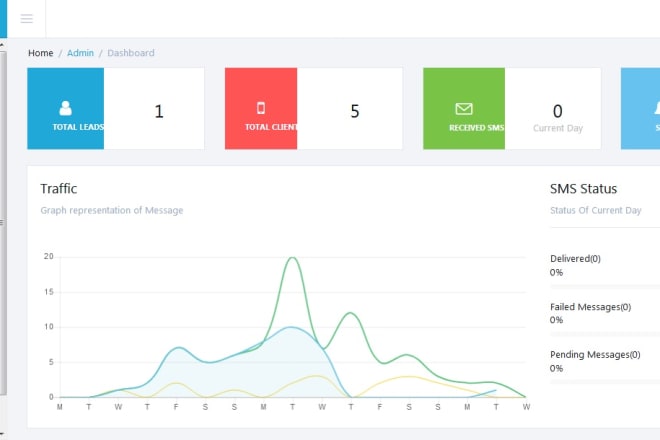Click the y-axis label 10
660x440 pixels.
pos(49,327)
